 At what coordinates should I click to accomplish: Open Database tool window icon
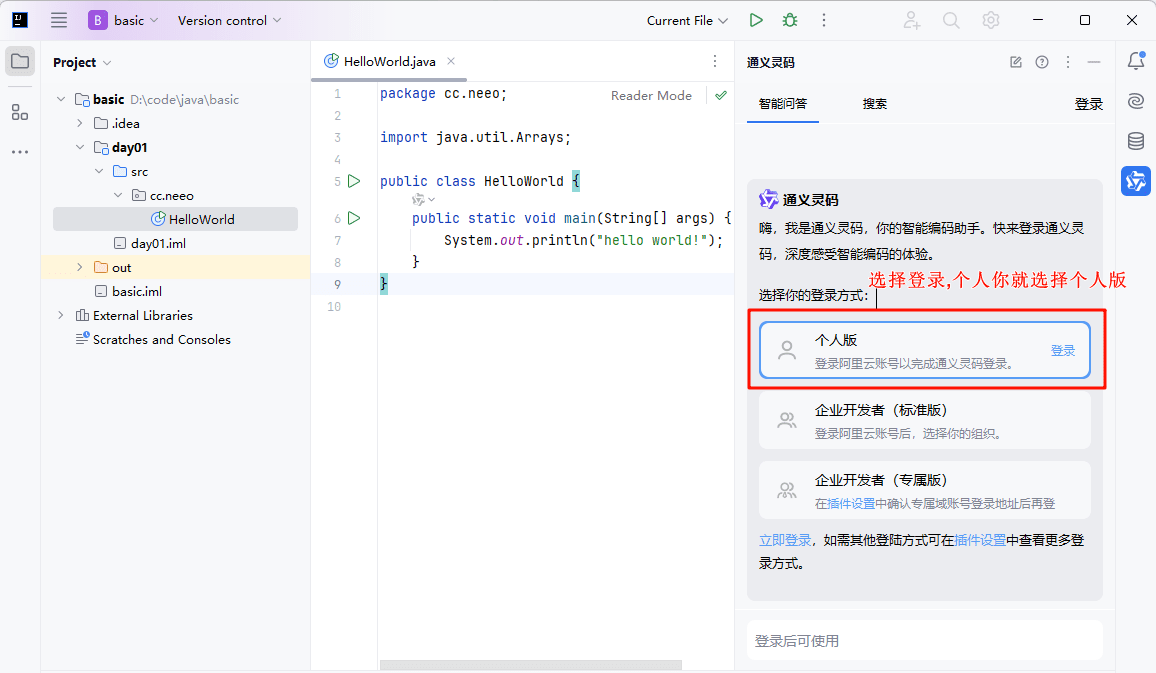tap(1136, 141)
